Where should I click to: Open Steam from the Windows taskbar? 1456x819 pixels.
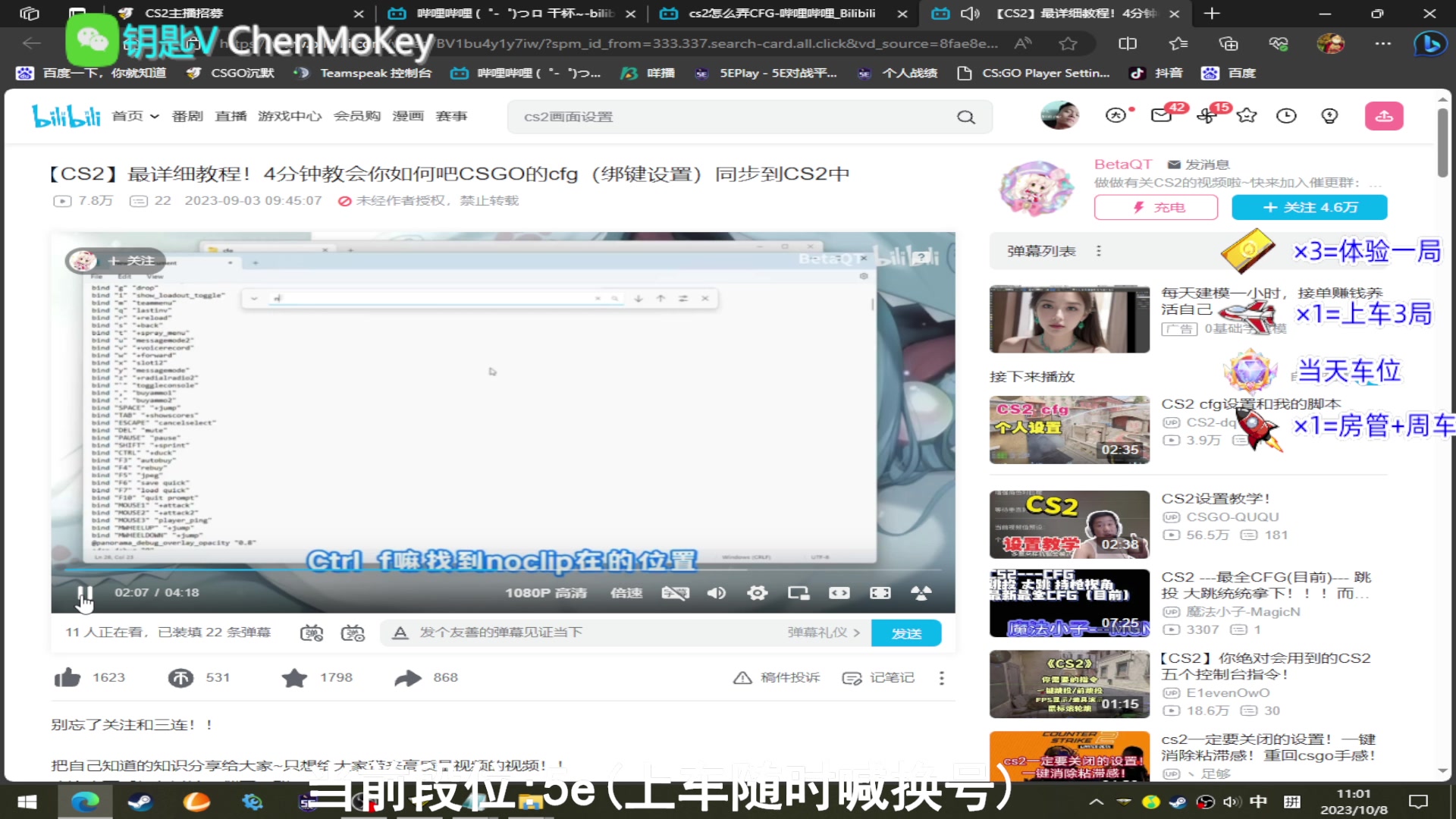[x=140, y=802]
